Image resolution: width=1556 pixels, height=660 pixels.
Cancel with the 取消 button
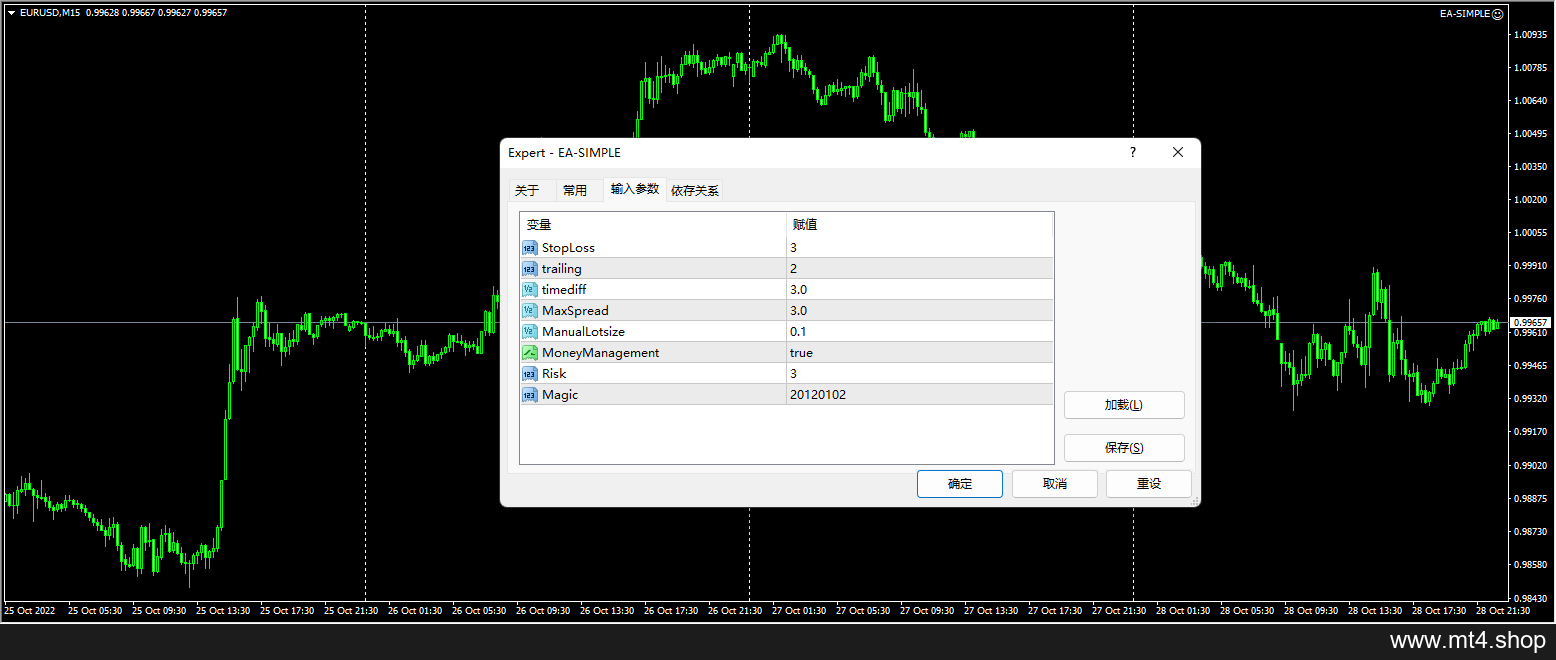pos(1055,484)
